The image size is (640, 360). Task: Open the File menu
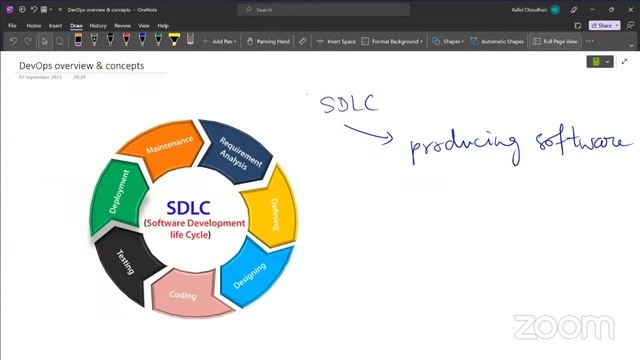click(12, 26)
